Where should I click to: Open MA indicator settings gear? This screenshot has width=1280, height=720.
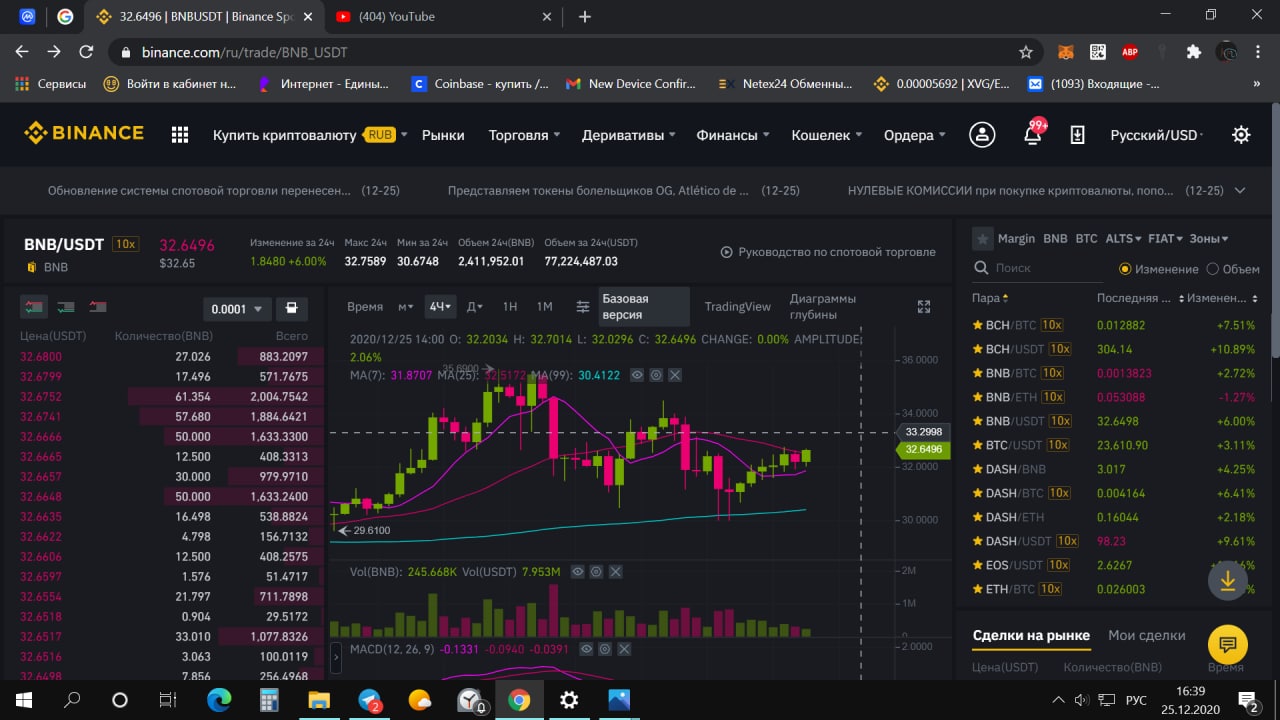click(x=656, y=375)
